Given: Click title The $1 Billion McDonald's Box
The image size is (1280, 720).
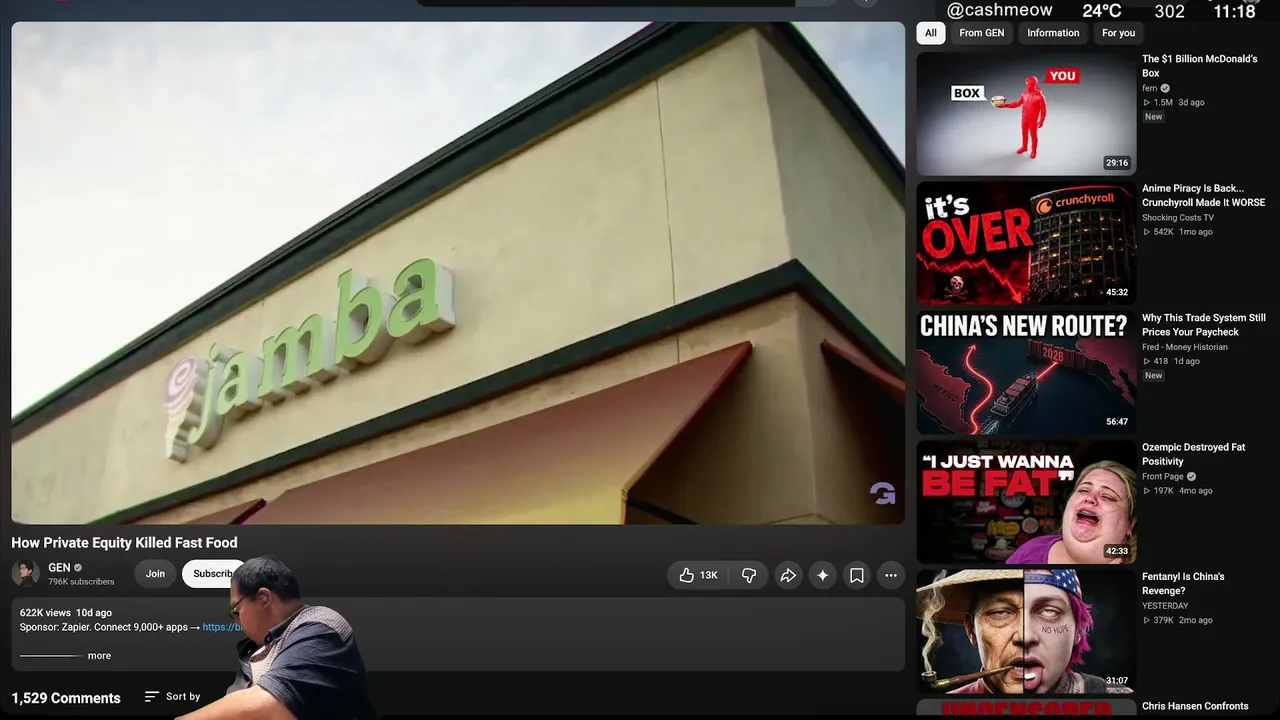Looking at the screenshot, I should 1200,66.
